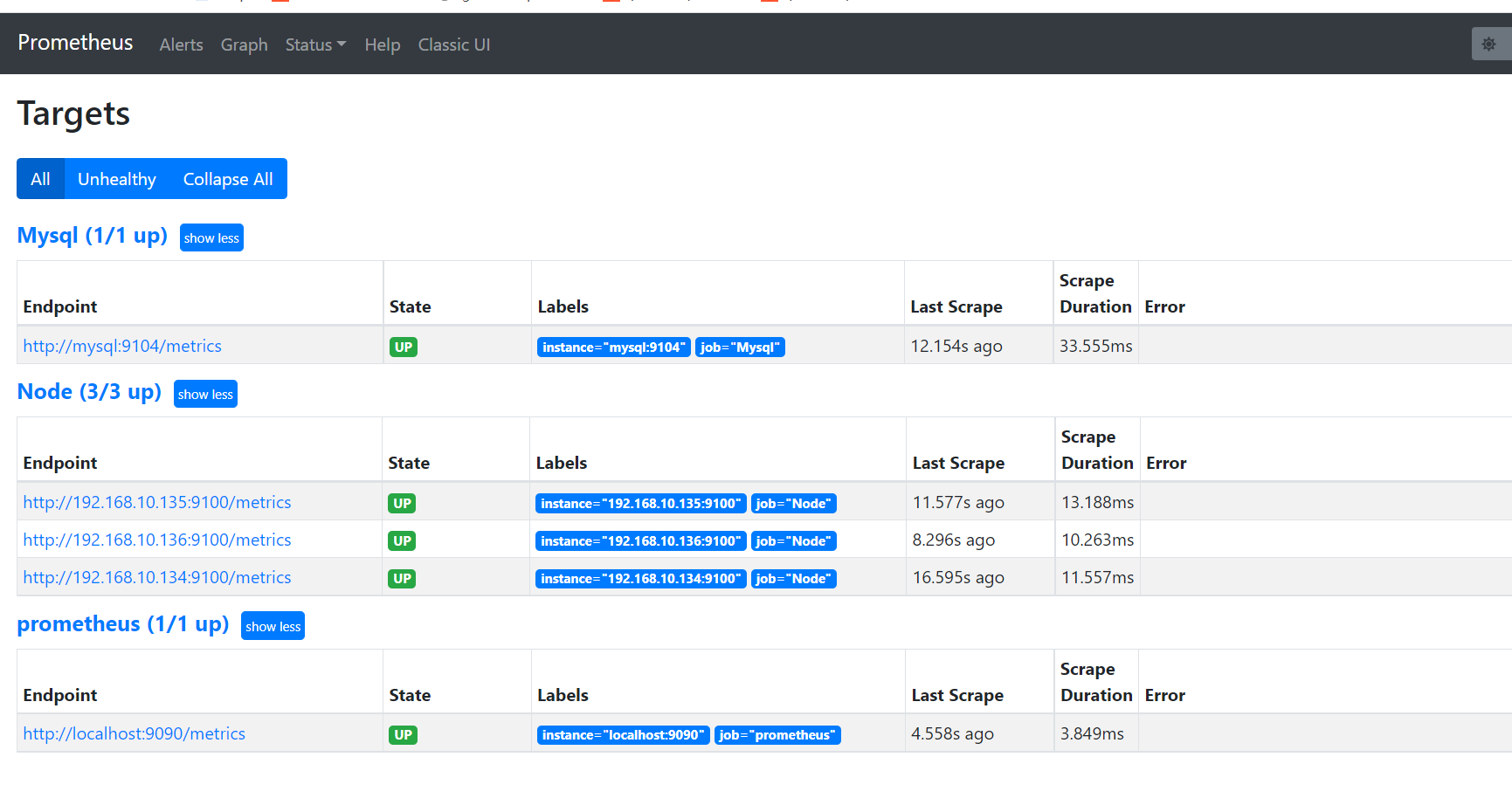The image size is (1512, 805).
Task: Open the Help page
Action: click(383, 45)
